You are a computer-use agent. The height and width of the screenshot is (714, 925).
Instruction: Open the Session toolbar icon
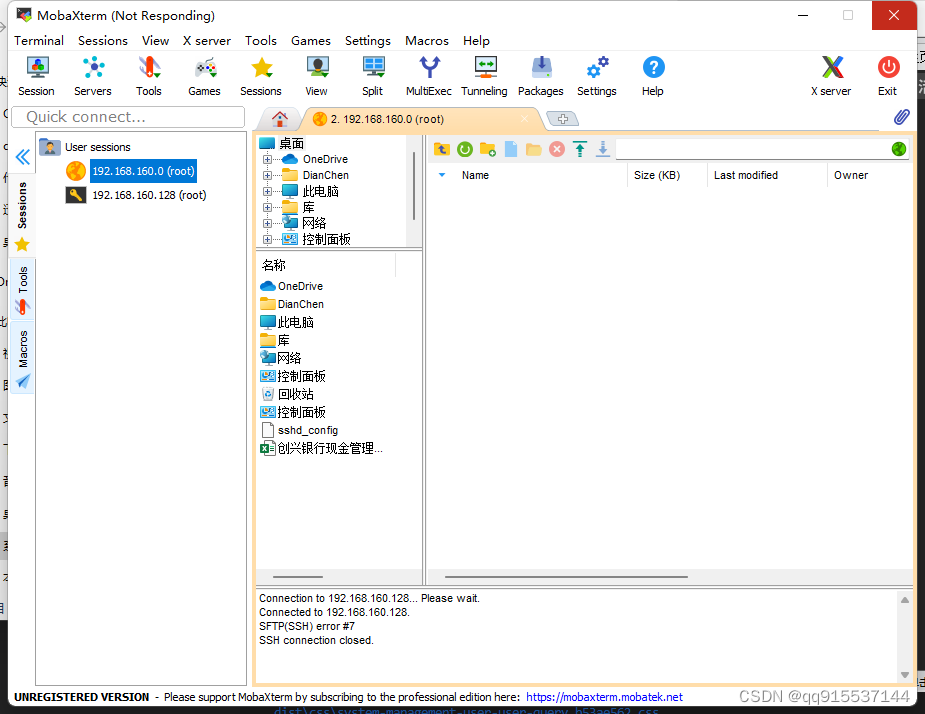pyautogui.click(x=37, y=76)
